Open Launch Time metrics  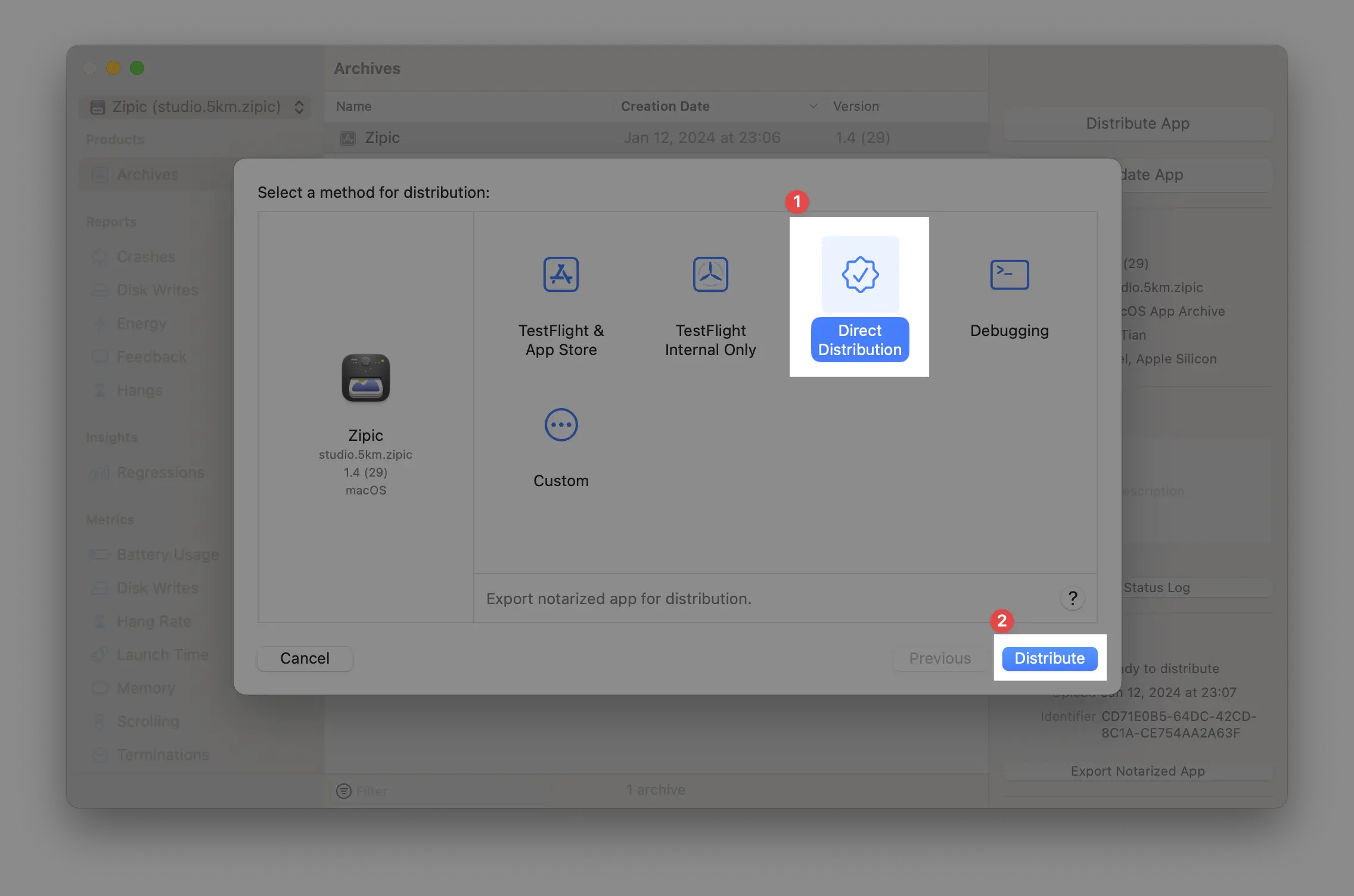coord(162,655)
